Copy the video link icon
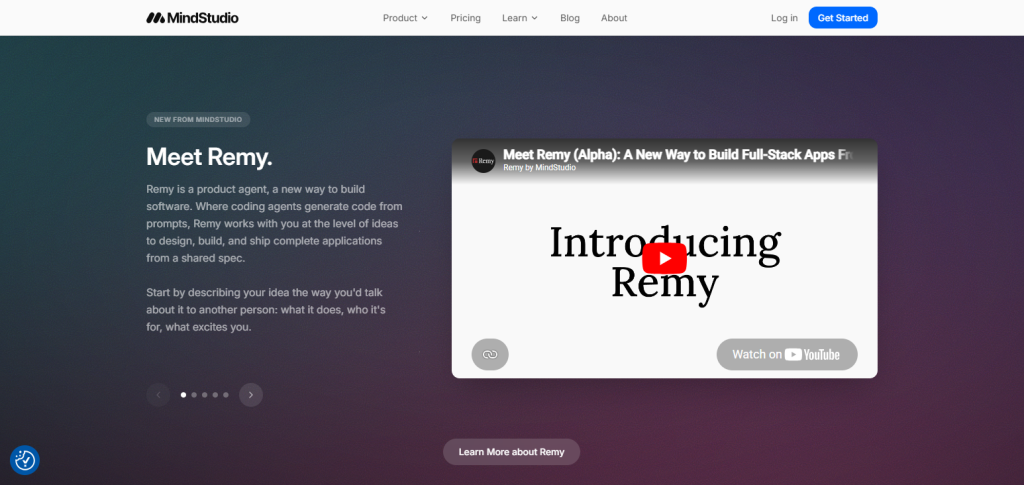 (x=490, y=354)
